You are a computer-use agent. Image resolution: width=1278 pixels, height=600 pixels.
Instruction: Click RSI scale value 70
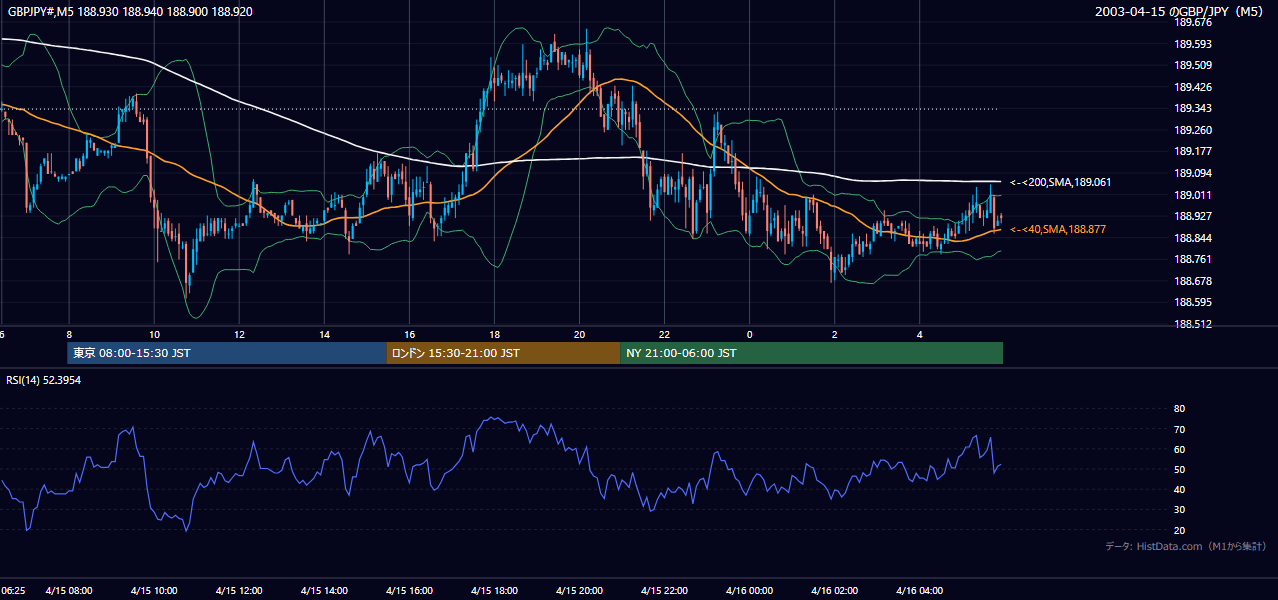(1179, 429)
